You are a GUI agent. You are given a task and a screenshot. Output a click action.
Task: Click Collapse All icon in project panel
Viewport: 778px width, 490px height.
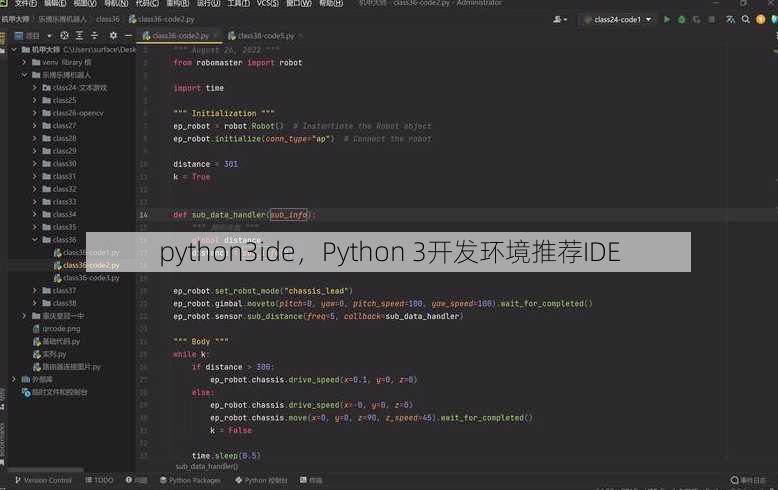click(94, 36)
